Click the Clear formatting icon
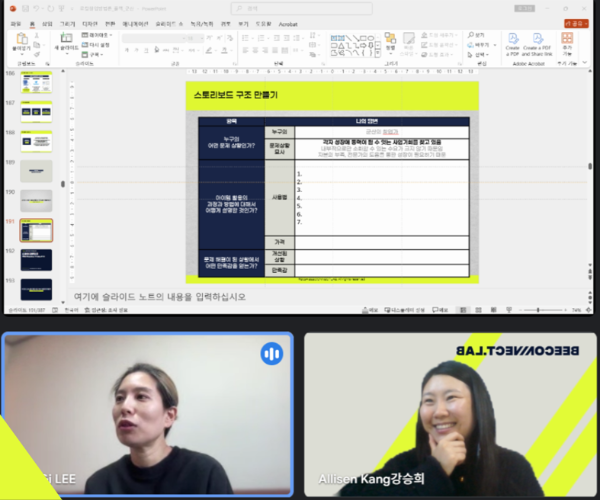 (x=230, y=38)
